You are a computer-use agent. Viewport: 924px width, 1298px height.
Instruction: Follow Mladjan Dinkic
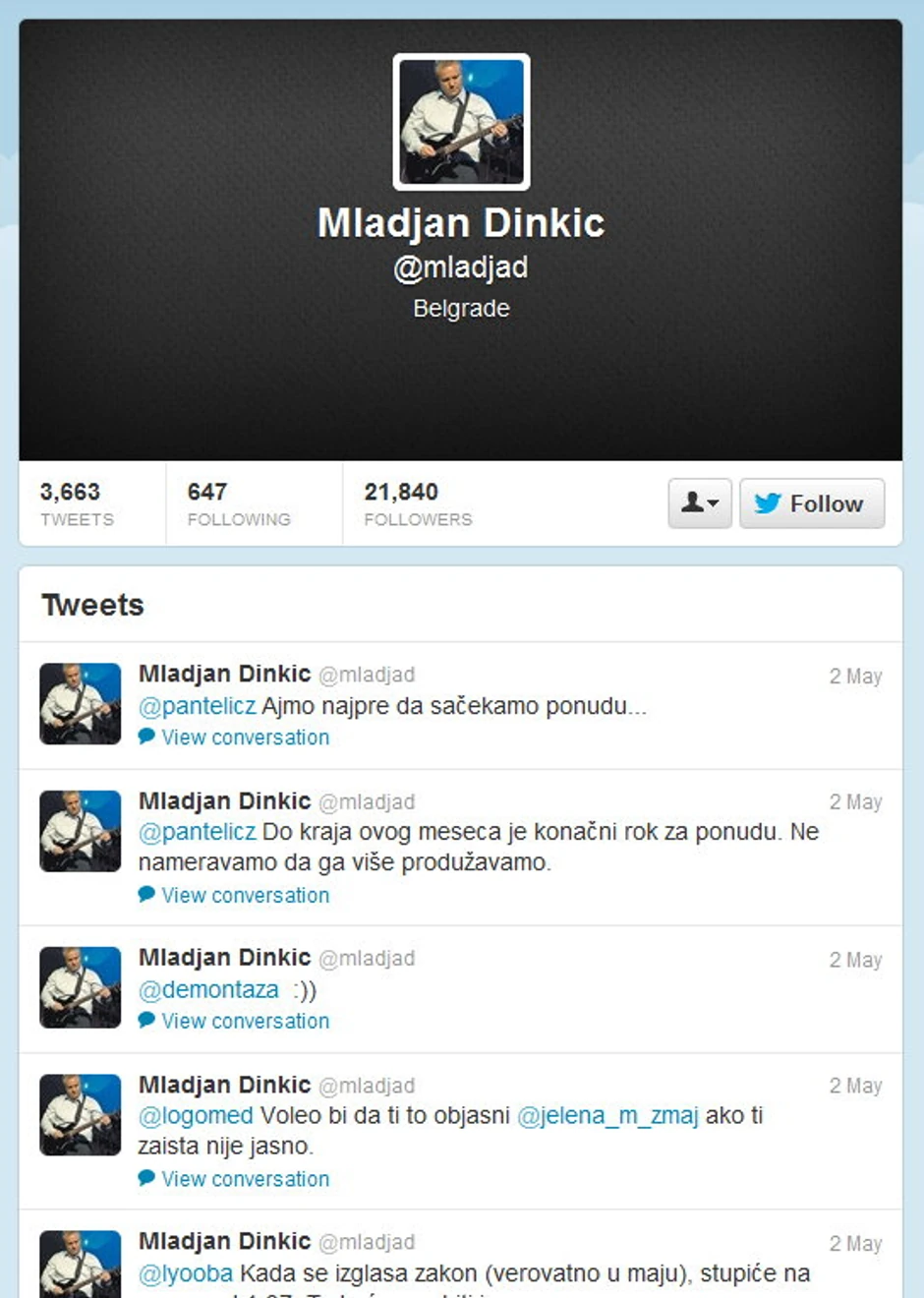coord(812,503)
